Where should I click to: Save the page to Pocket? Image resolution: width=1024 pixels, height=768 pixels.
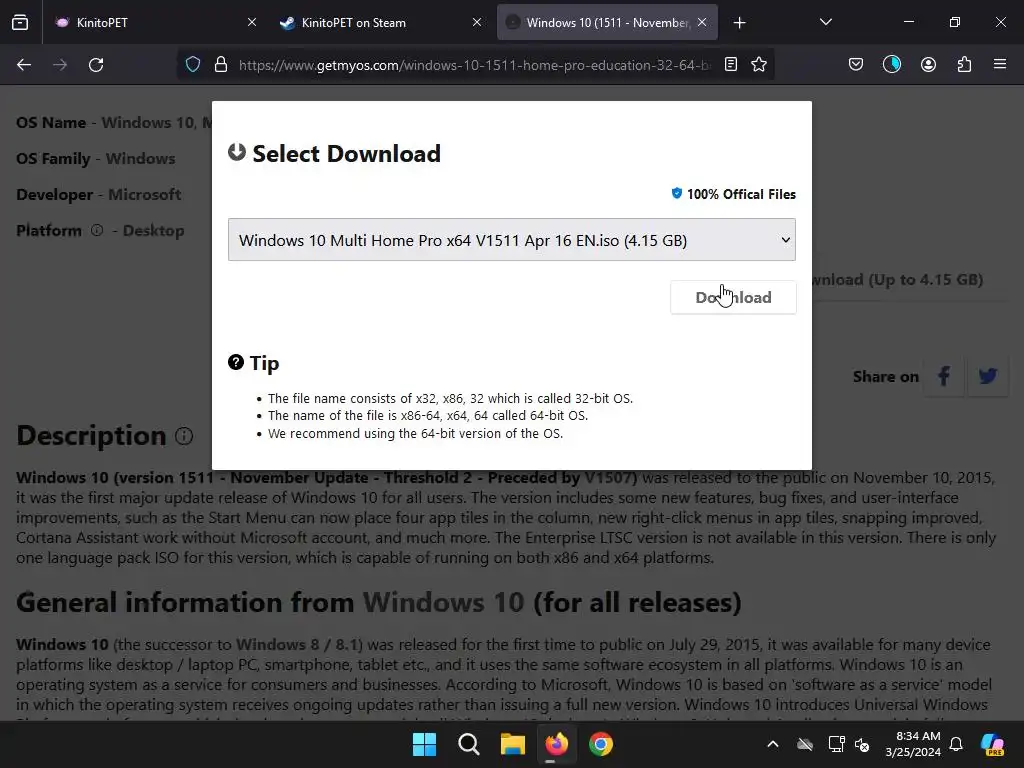point(856,65)
